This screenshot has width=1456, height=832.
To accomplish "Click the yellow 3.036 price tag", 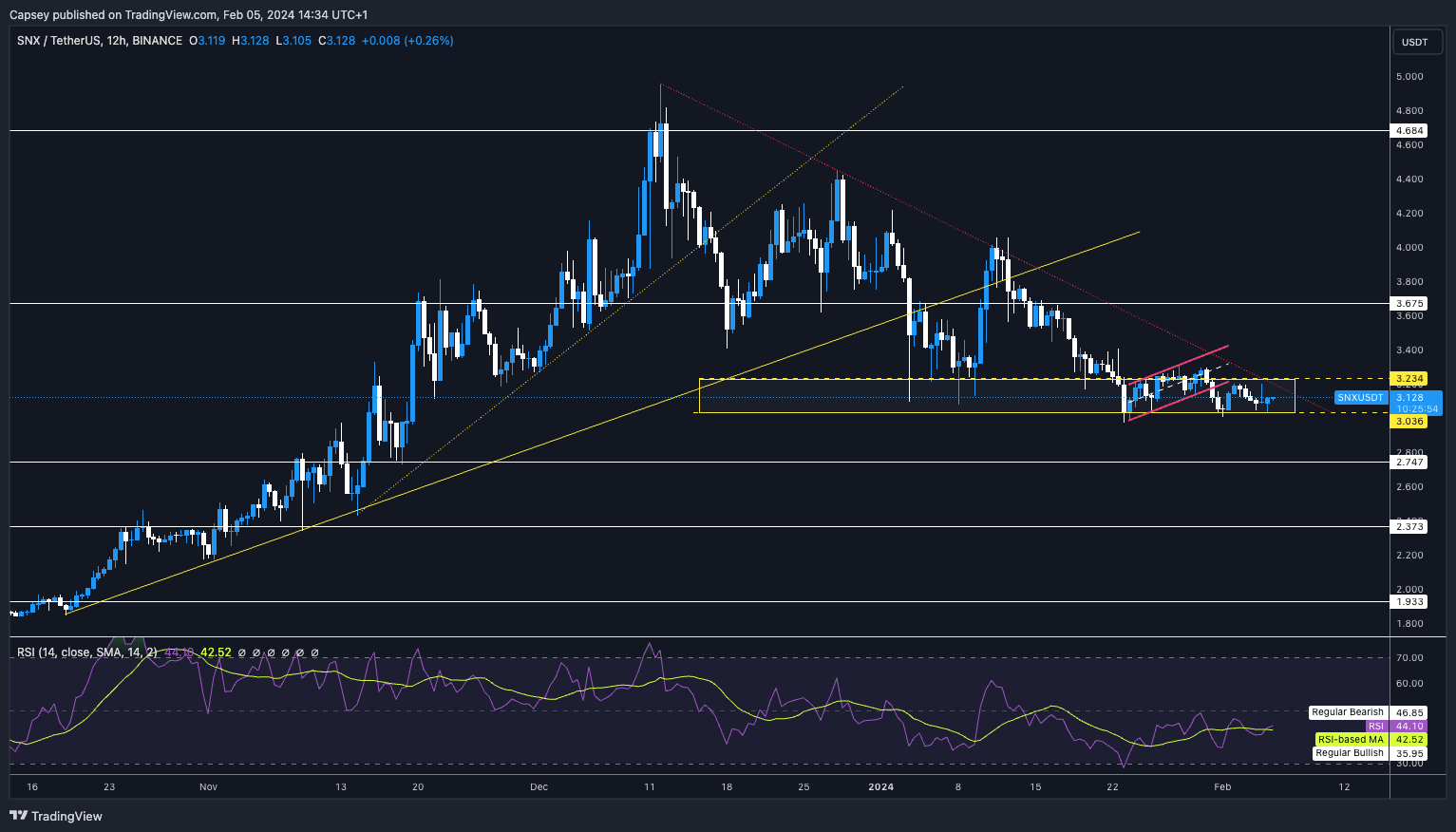I will click(1409, 422).
